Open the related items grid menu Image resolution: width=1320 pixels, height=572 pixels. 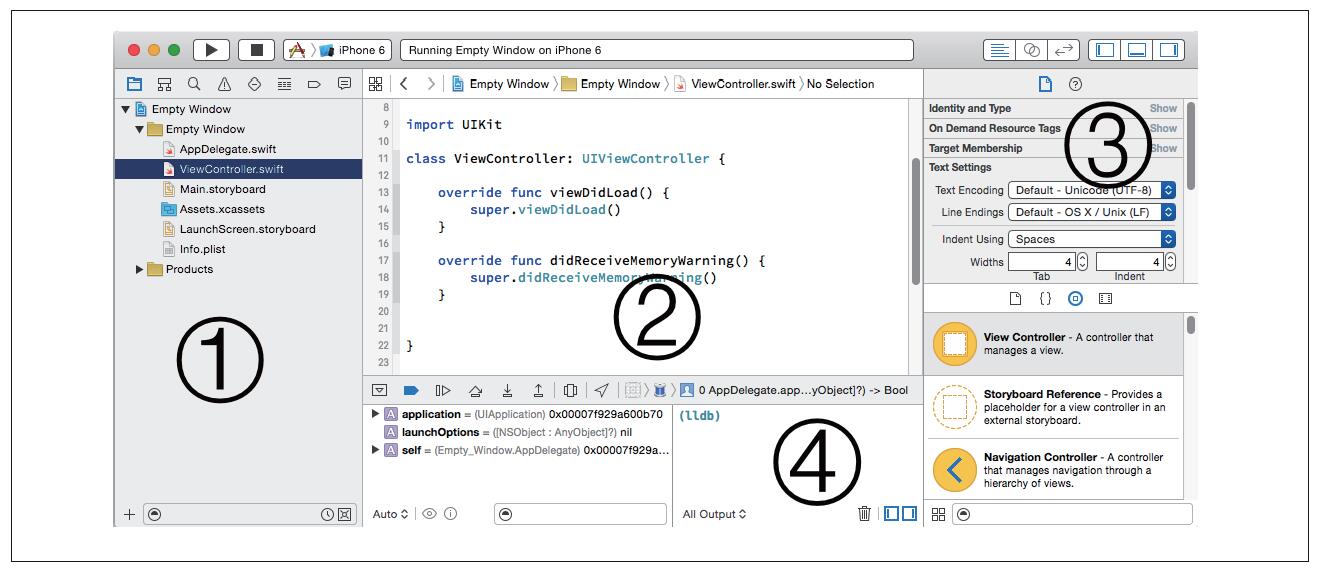coord(376,84)
